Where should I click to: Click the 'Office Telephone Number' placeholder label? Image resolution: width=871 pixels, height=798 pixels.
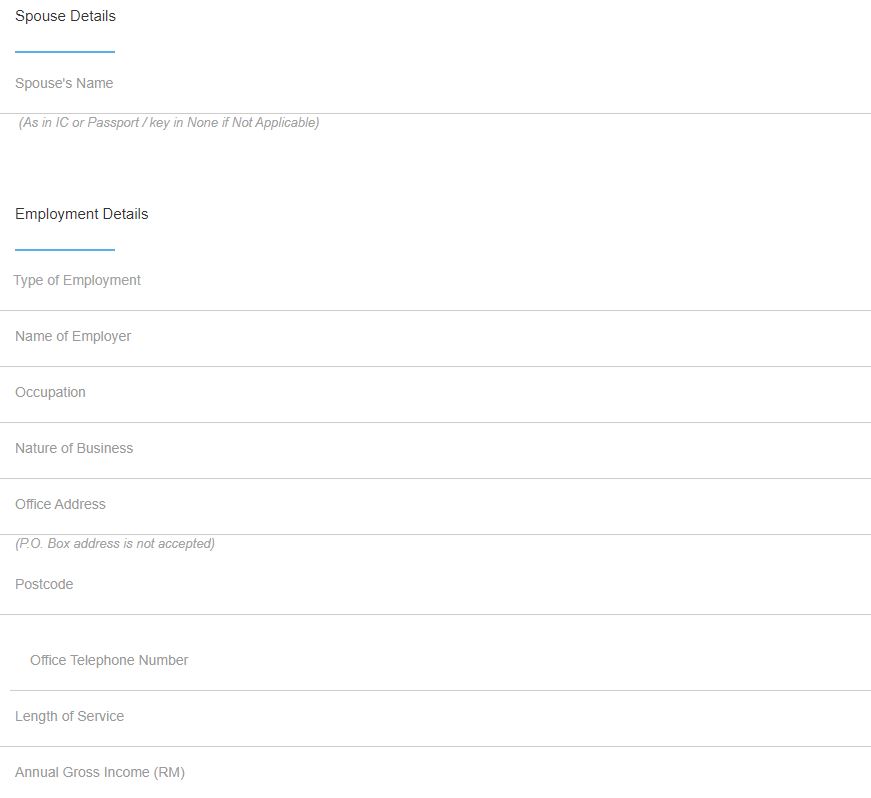point(109,661)
